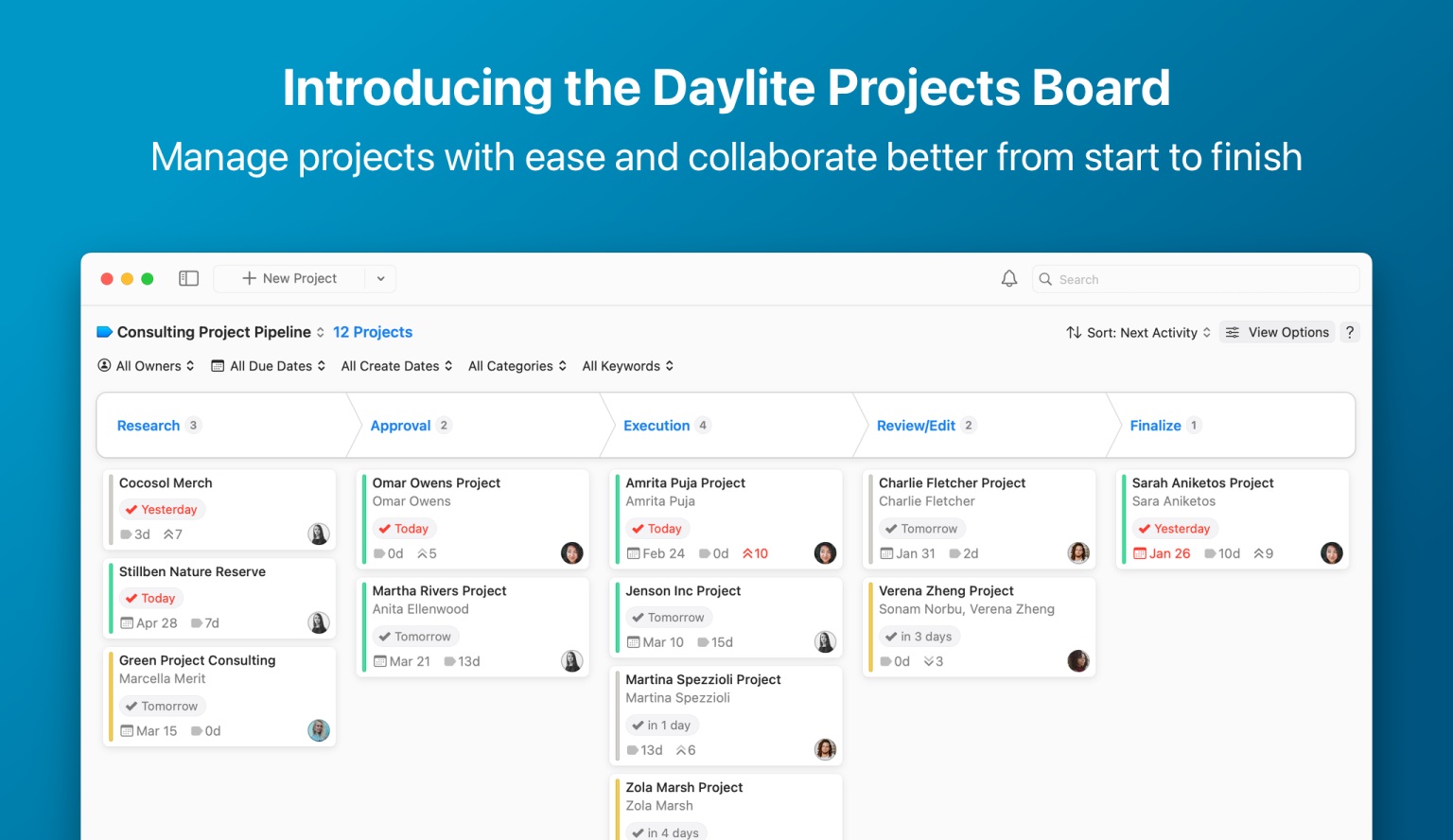Click owner avatar on Sarah Aniketos Project card
1453x840 pixels.
(x=1331, y=553)
